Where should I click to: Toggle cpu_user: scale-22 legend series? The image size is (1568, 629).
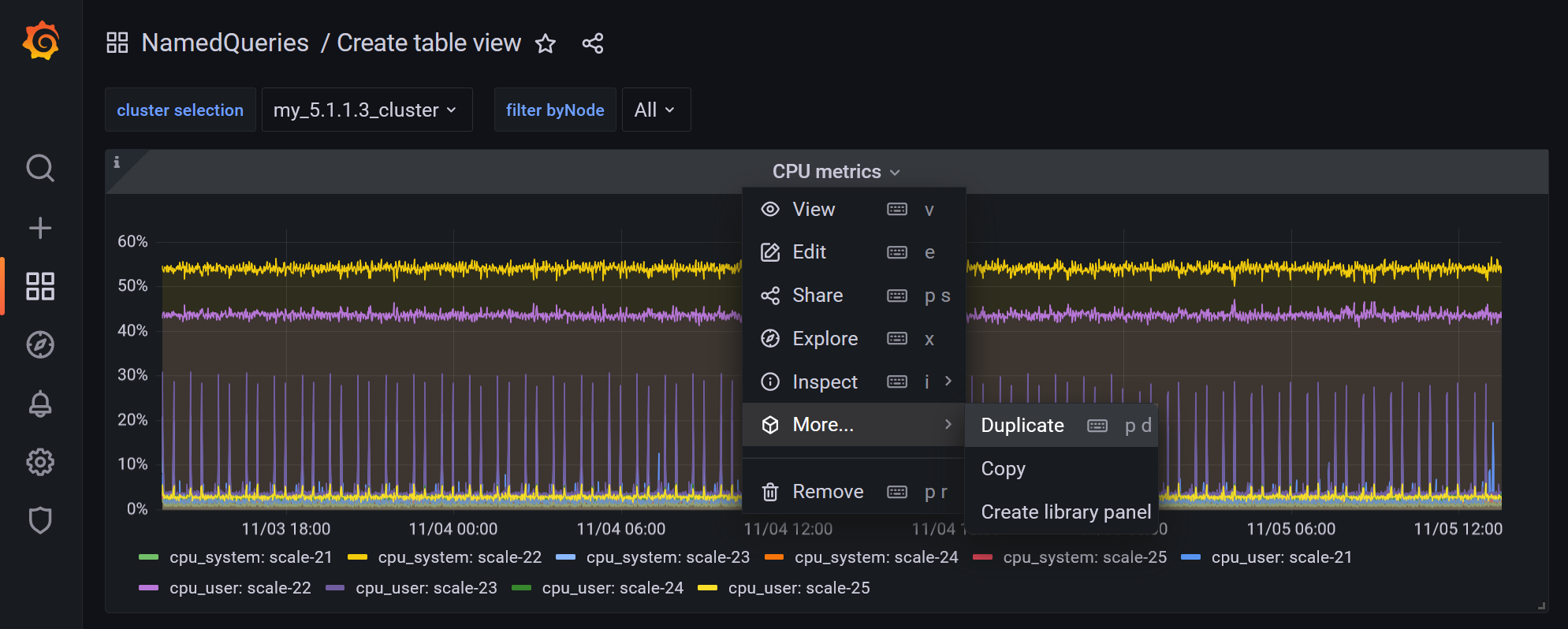click(x=240, y=588)
